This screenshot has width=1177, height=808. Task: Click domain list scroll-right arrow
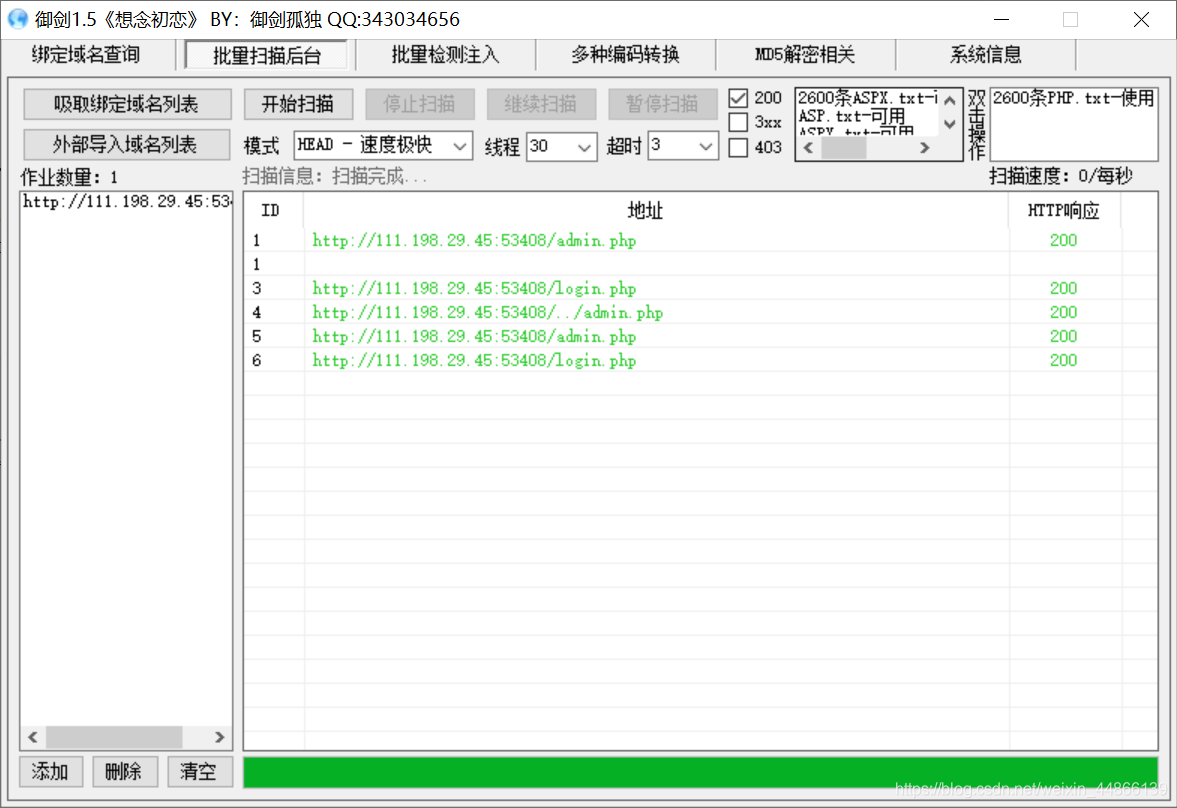pyautogui.click(x=219, y=737)
